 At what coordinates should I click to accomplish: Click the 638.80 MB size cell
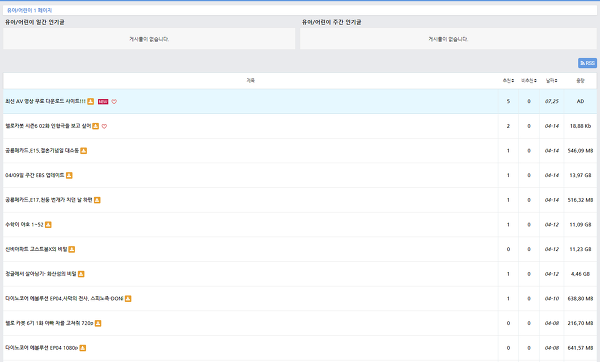[580, 298]
